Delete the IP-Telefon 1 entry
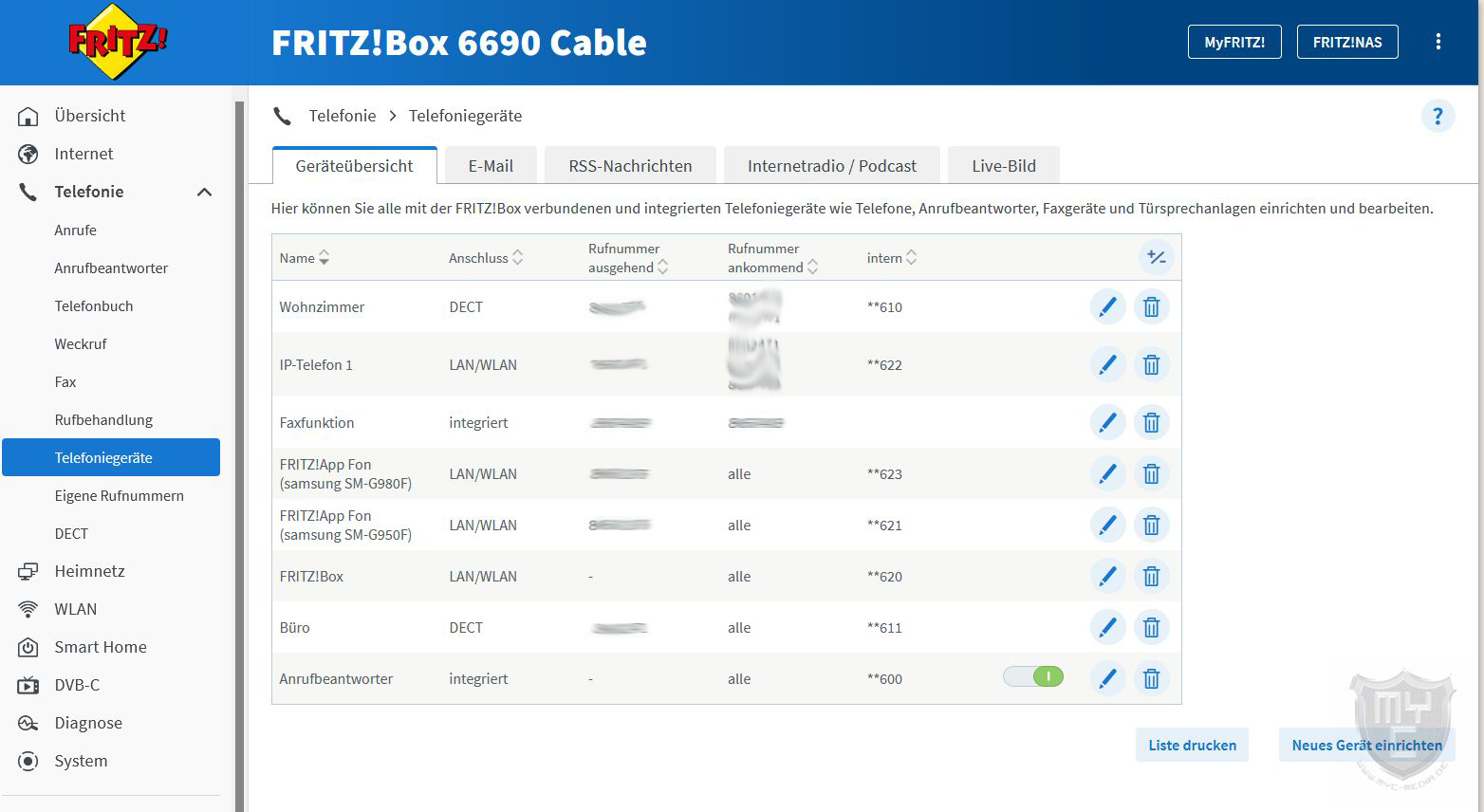 pos(1151,364)
